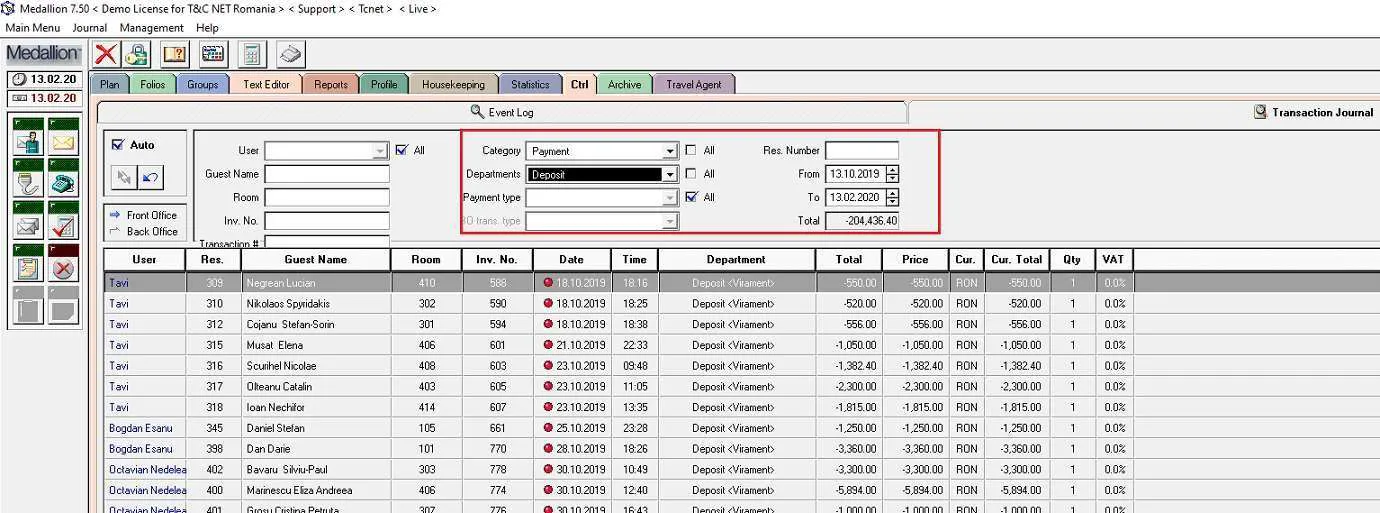Open the Payment type dropdown
The height and width of the screenshot is (513, 1380).
click(x=670, y=198)
